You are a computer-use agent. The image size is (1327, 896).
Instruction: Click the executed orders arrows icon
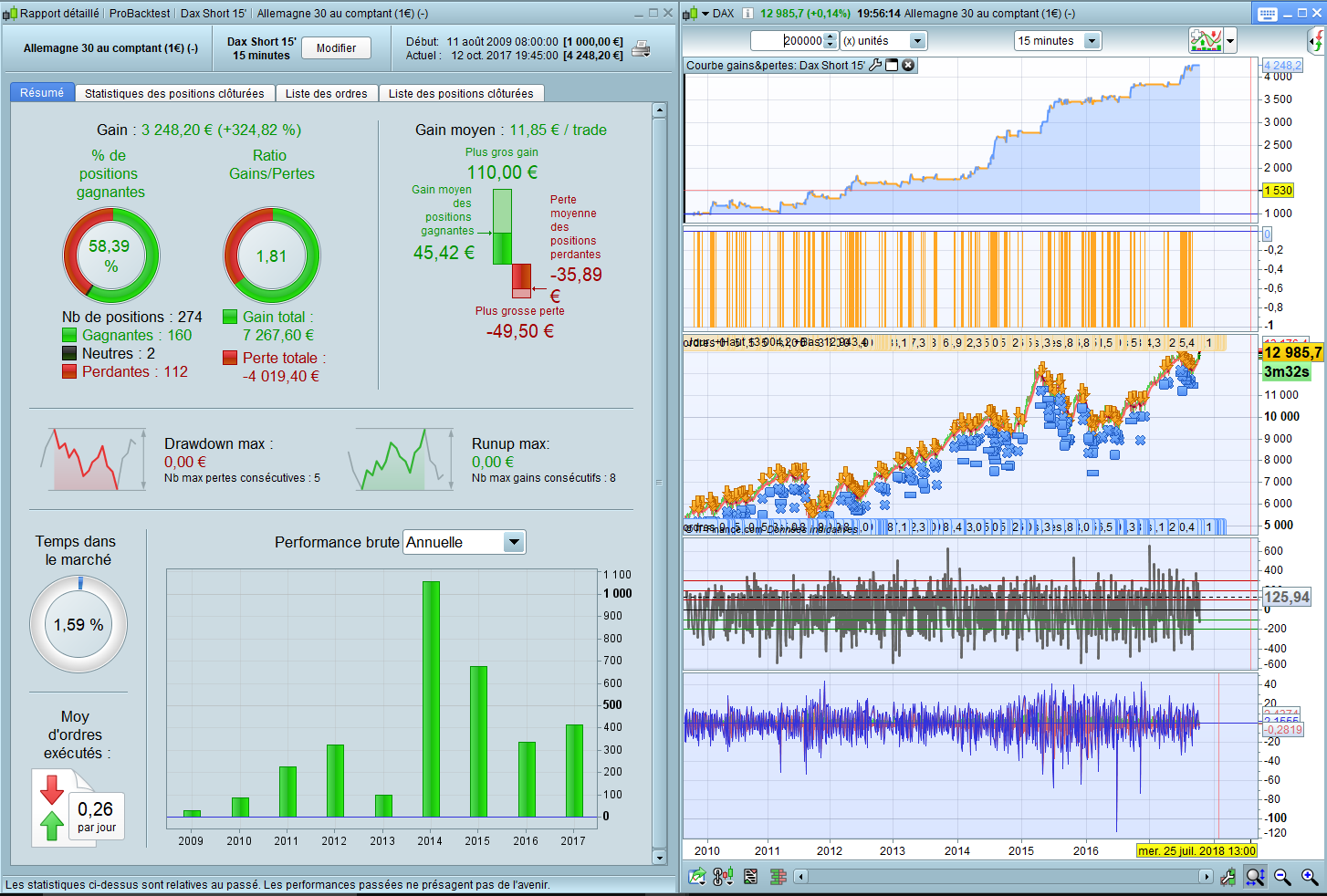52,807
